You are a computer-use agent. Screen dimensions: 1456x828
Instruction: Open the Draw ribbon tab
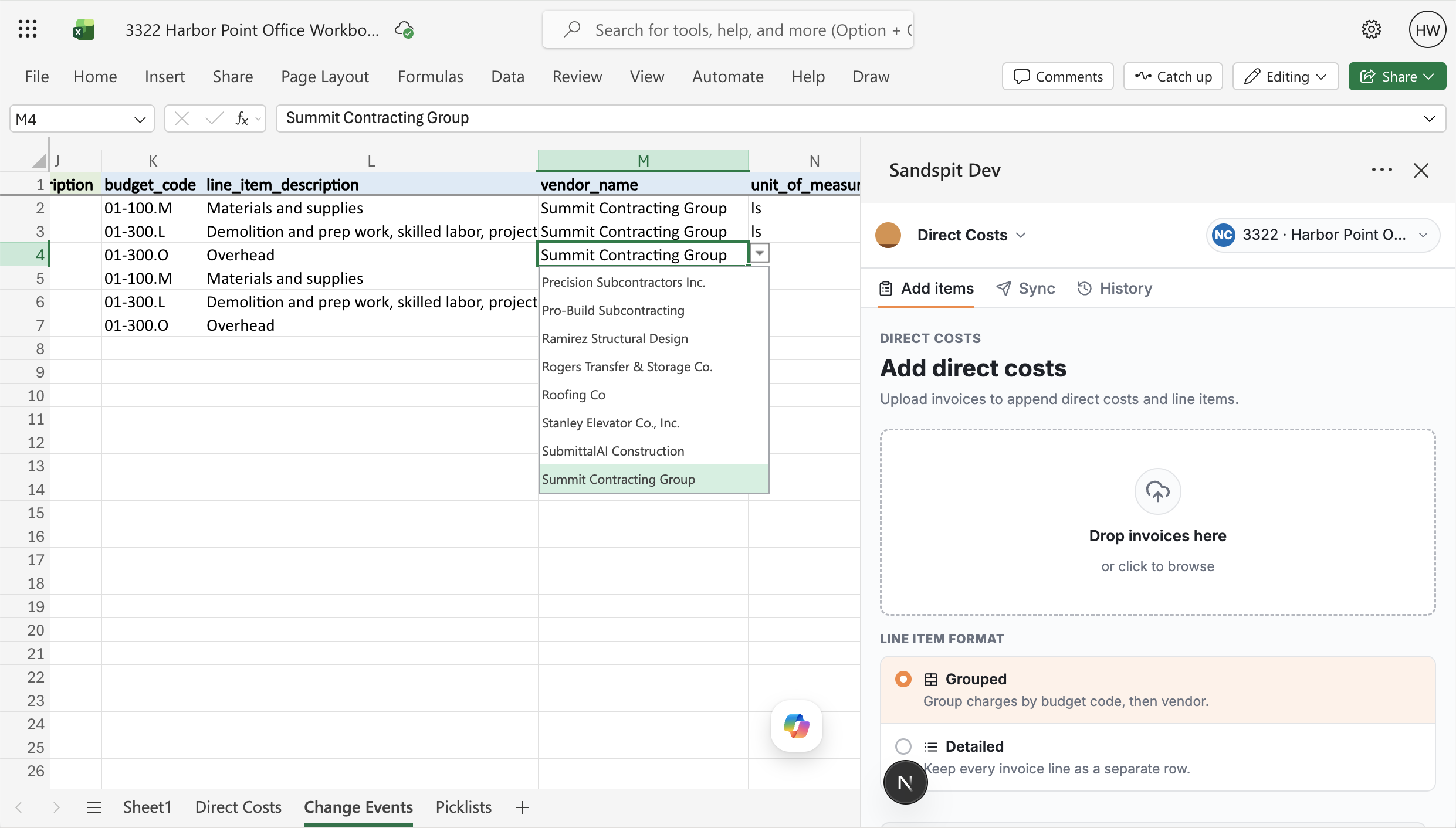click(x=871, y=76)
